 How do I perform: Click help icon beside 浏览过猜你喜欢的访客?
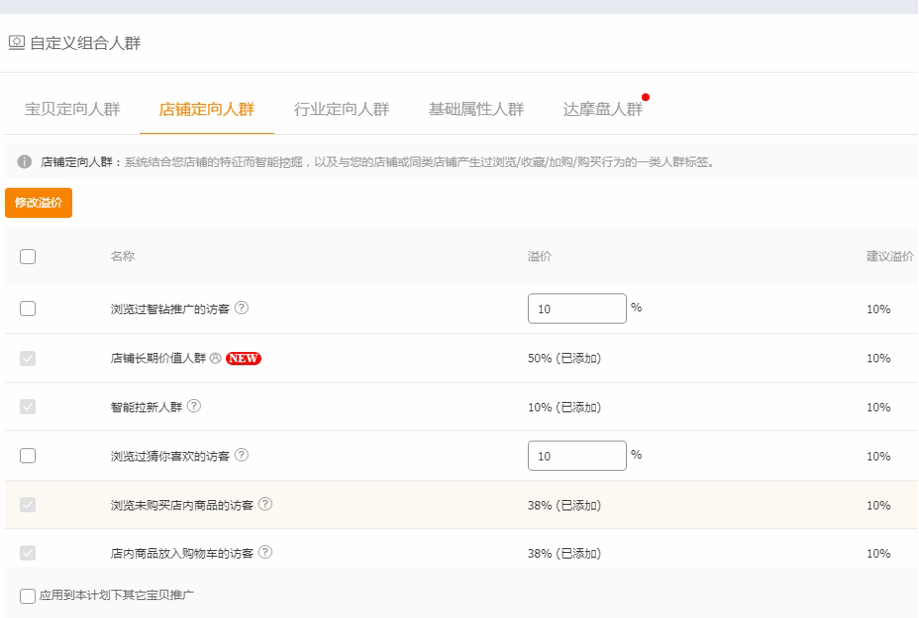pos(242,455)
